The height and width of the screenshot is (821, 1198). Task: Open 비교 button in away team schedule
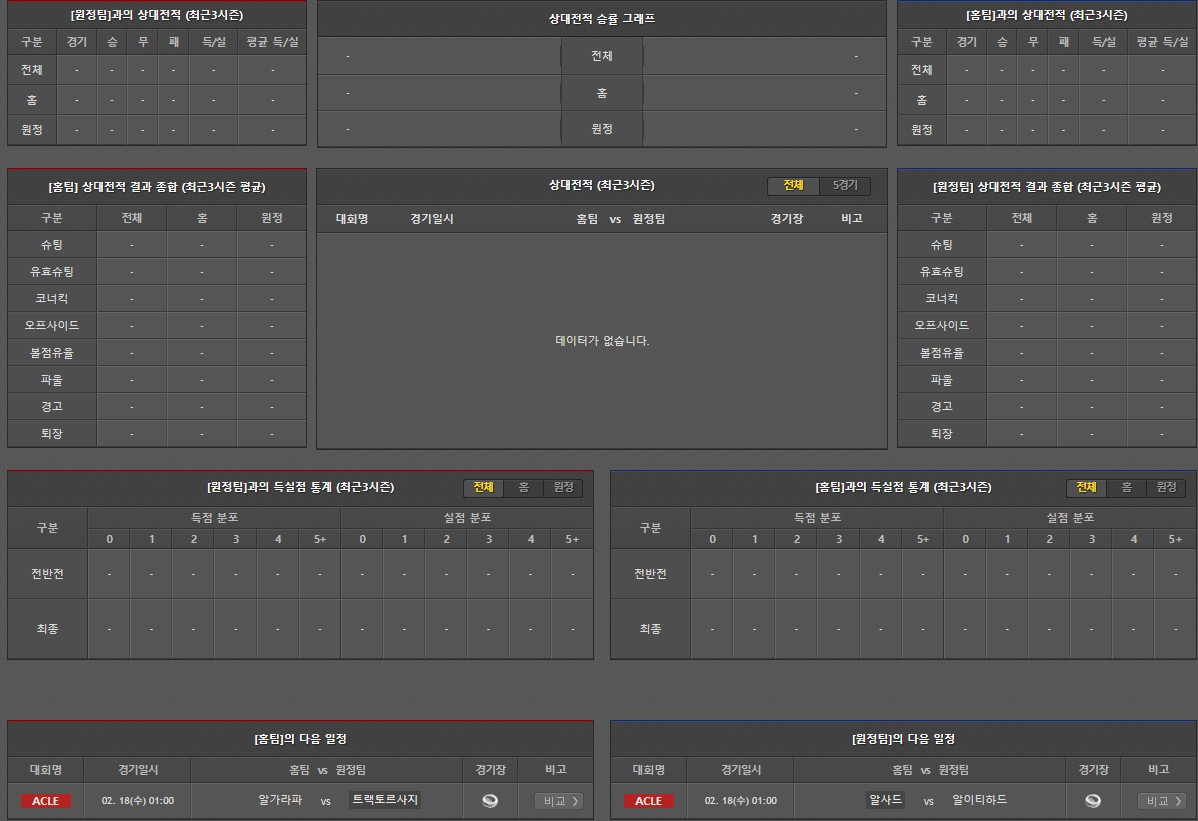point(1161,801)
